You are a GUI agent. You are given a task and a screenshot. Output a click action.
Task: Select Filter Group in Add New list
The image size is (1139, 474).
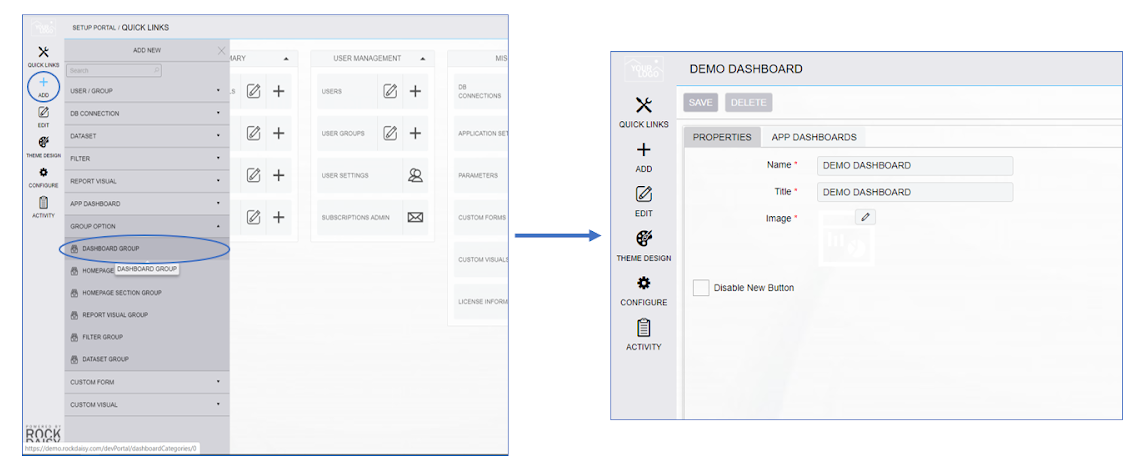[x=147, y=337]
